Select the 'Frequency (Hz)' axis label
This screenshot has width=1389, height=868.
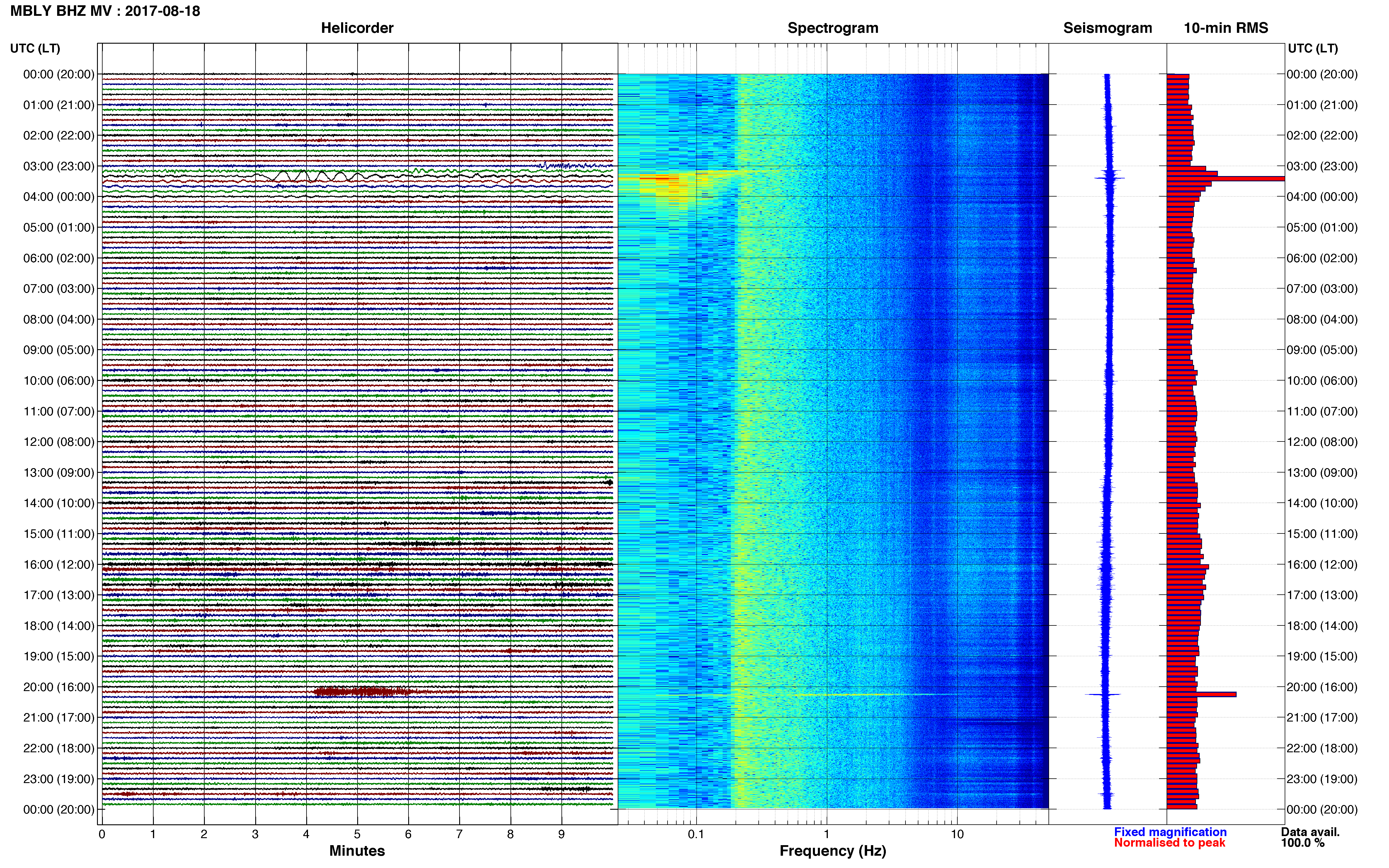(833, 851)
